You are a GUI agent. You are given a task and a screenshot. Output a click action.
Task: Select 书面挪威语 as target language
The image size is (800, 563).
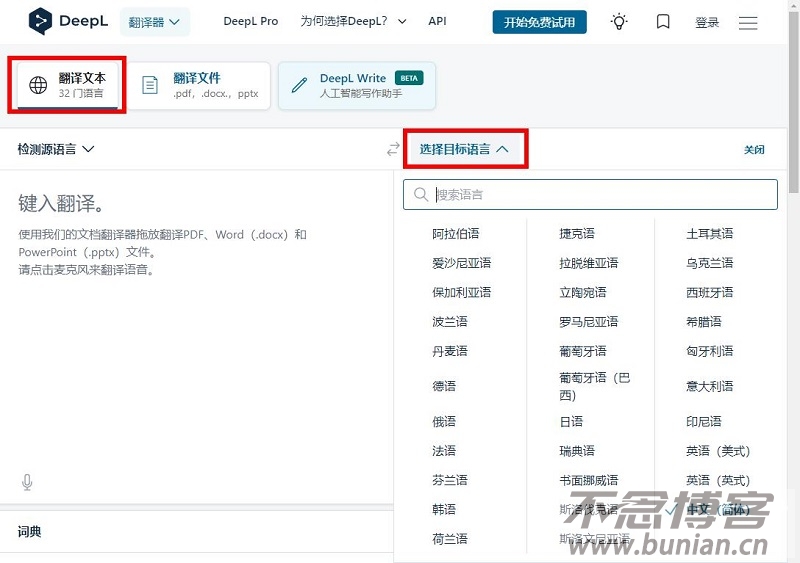pos(589,480)
